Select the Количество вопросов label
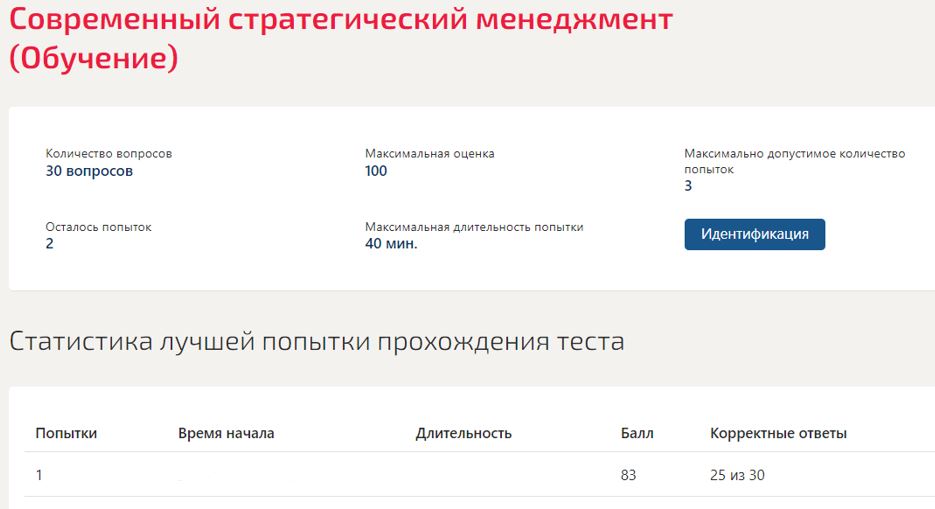 [109, 154]
